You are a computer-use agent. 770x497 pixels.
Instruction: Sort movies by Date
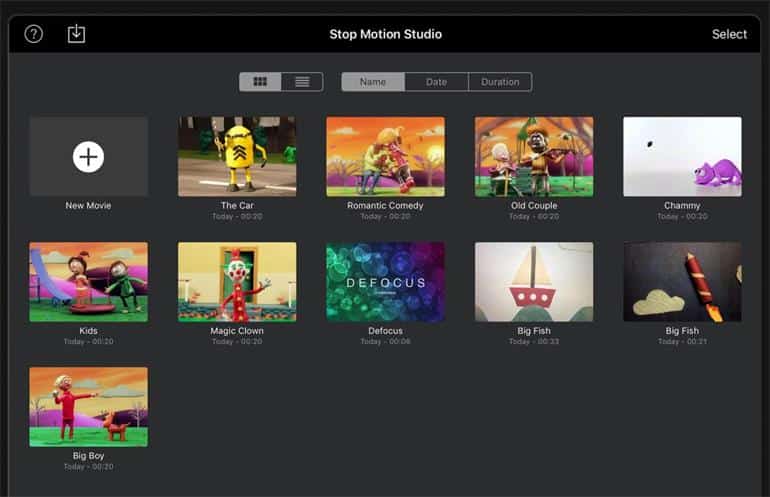(437, 82)
